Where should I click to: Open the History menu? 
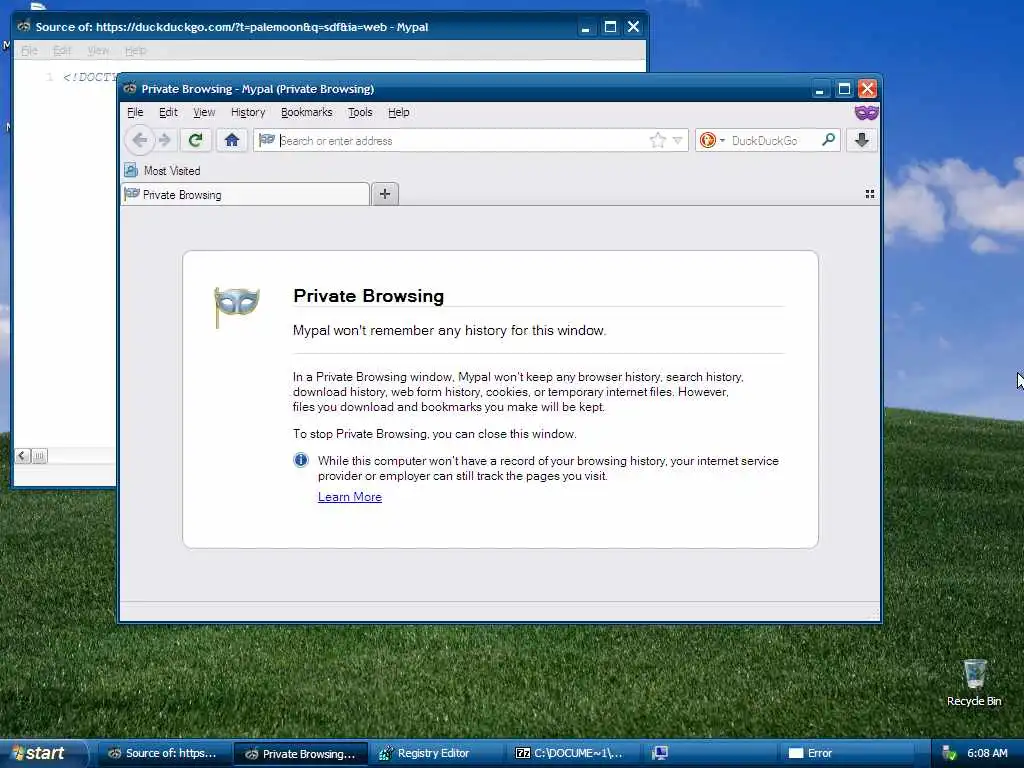(248, 112)
